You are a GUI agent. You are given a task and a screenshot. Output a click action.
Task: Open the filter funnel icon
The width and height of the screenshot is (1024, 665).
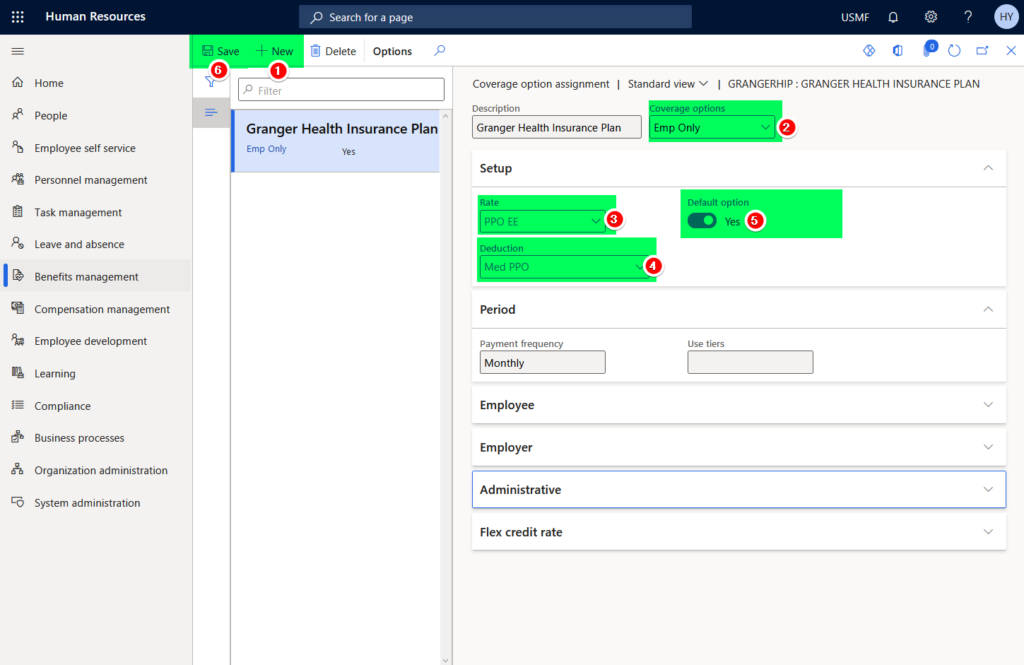click(210, 82)
